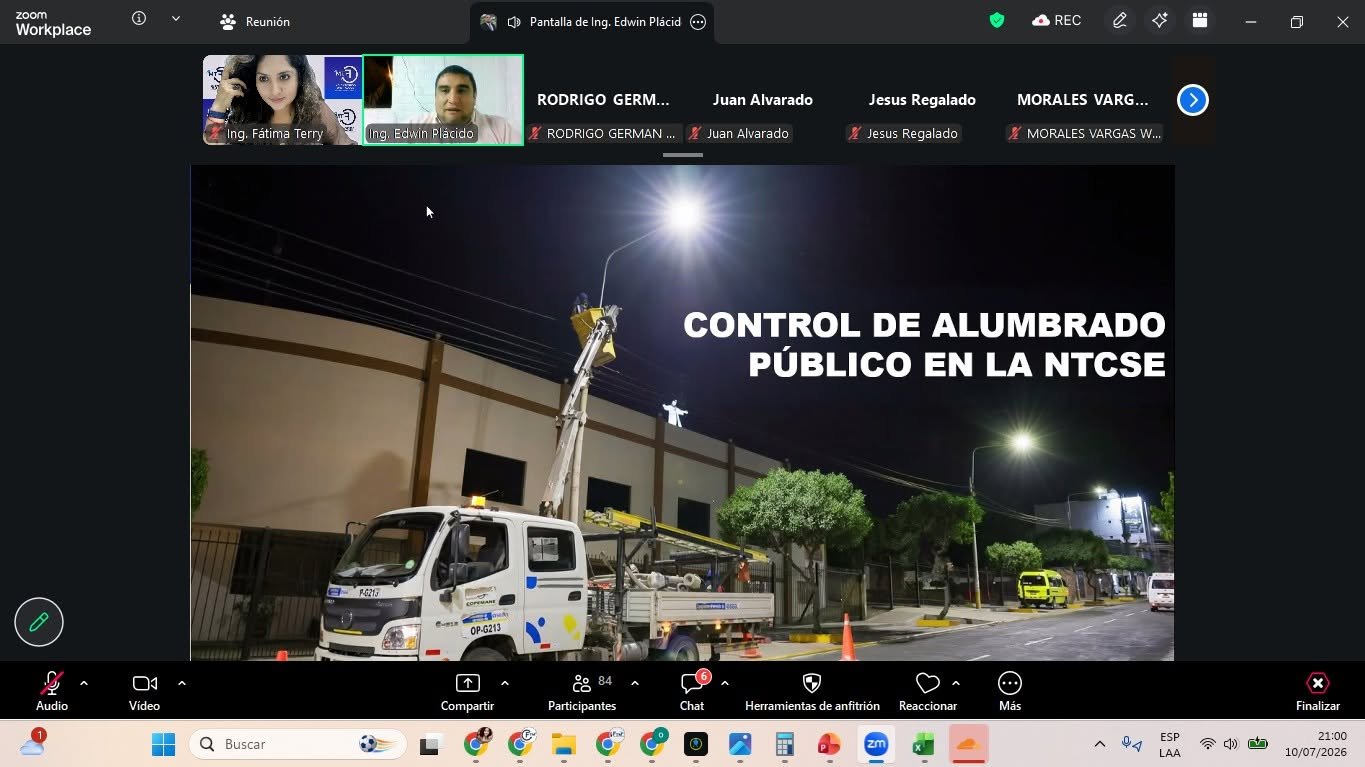Open Task View on the taskbar

(431, 744)
